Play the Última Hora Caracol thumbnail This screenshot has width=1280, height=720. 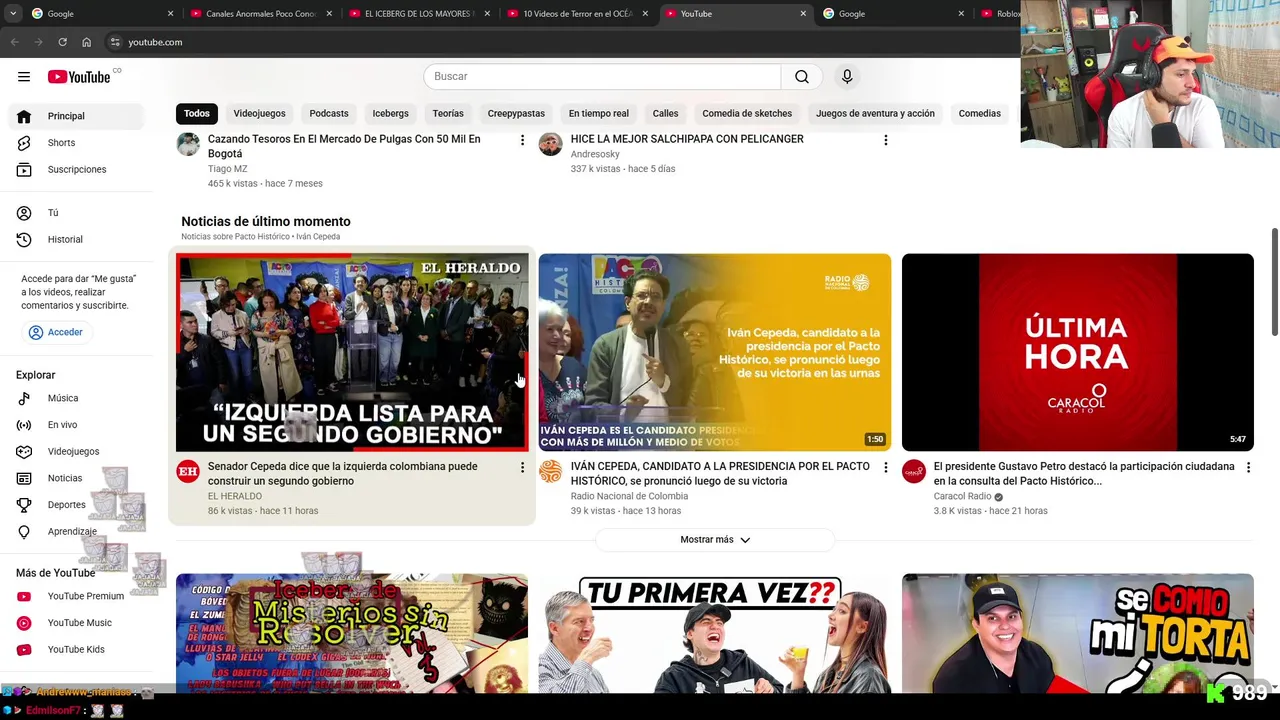pos(1077,353)
